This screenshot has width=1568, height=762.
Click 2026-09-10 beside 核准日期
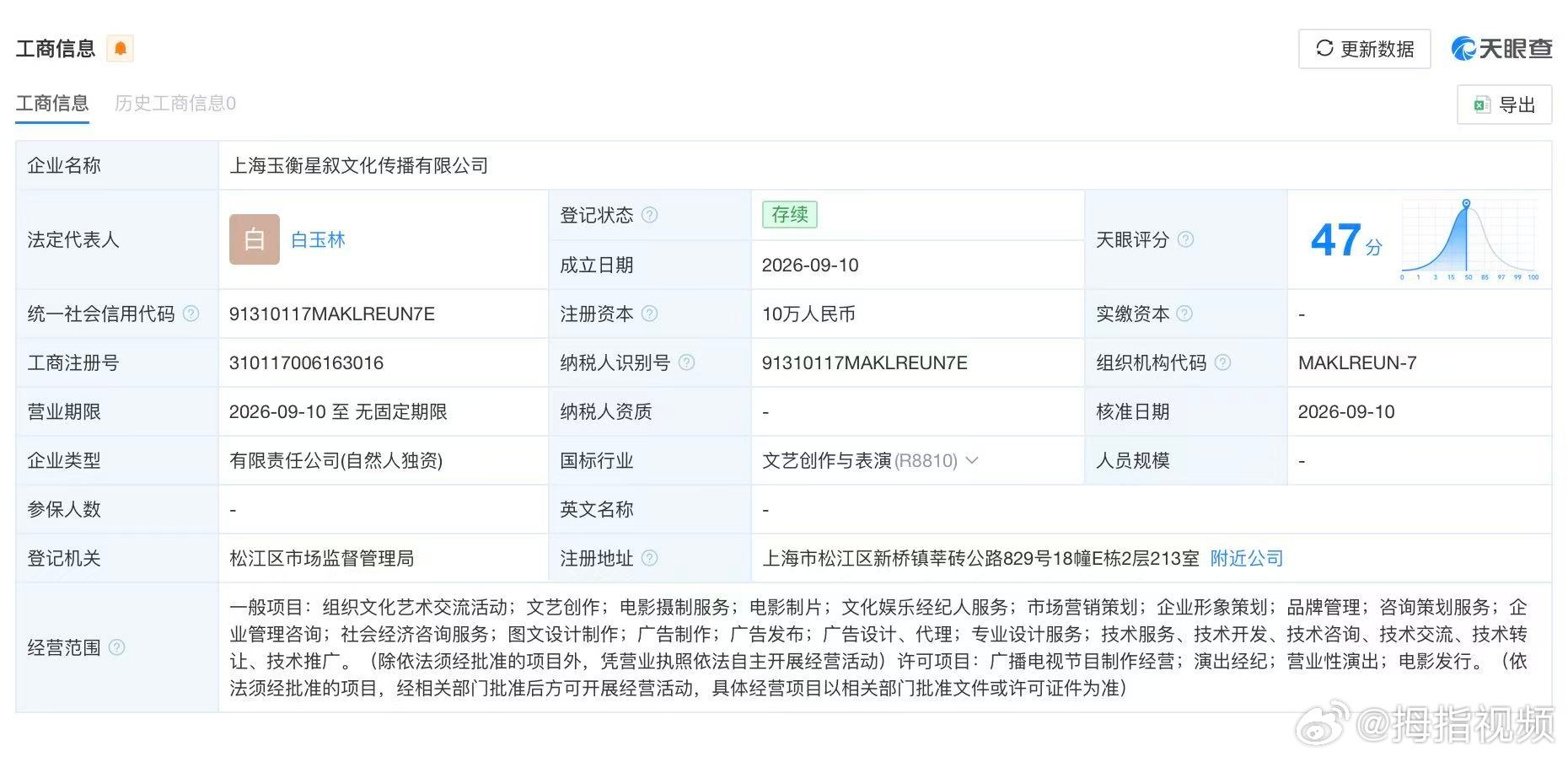(x=1346, y=412)
